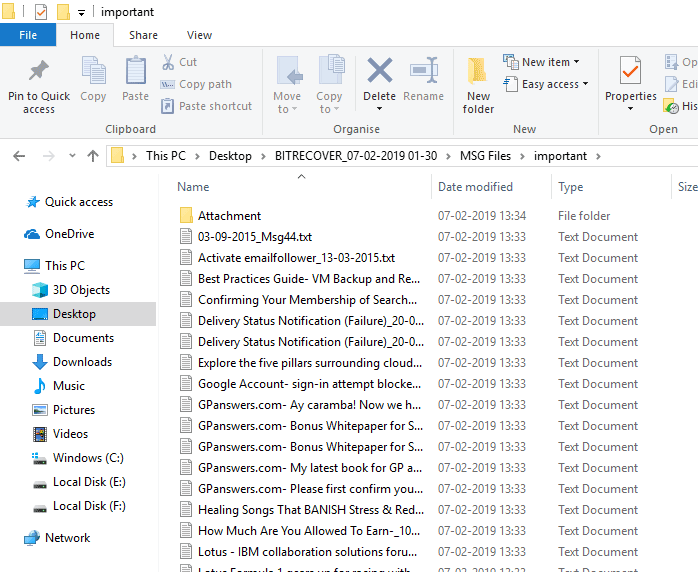The image size is (698, 572).
Task: Open 3D Objects folder in sidebar
Action: [x=81, y=290]
